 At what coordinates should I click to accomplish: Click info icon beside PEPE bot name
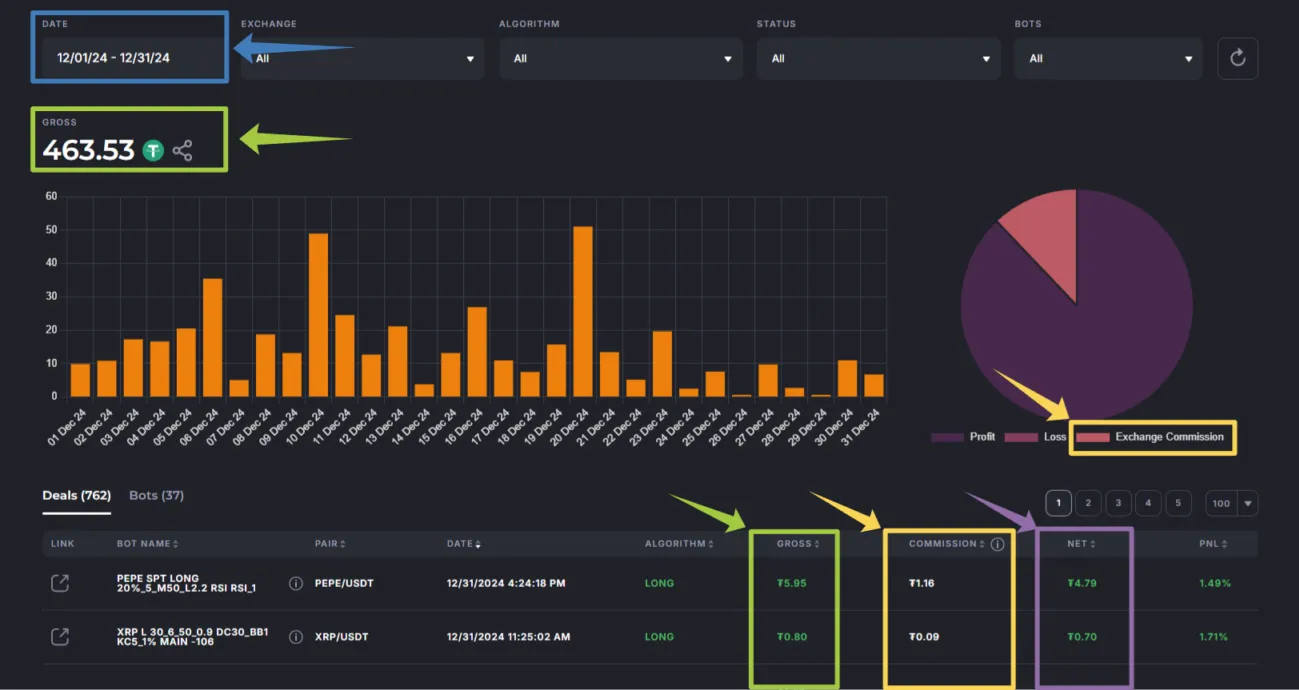pyautogui.click(x=296, y=583)
